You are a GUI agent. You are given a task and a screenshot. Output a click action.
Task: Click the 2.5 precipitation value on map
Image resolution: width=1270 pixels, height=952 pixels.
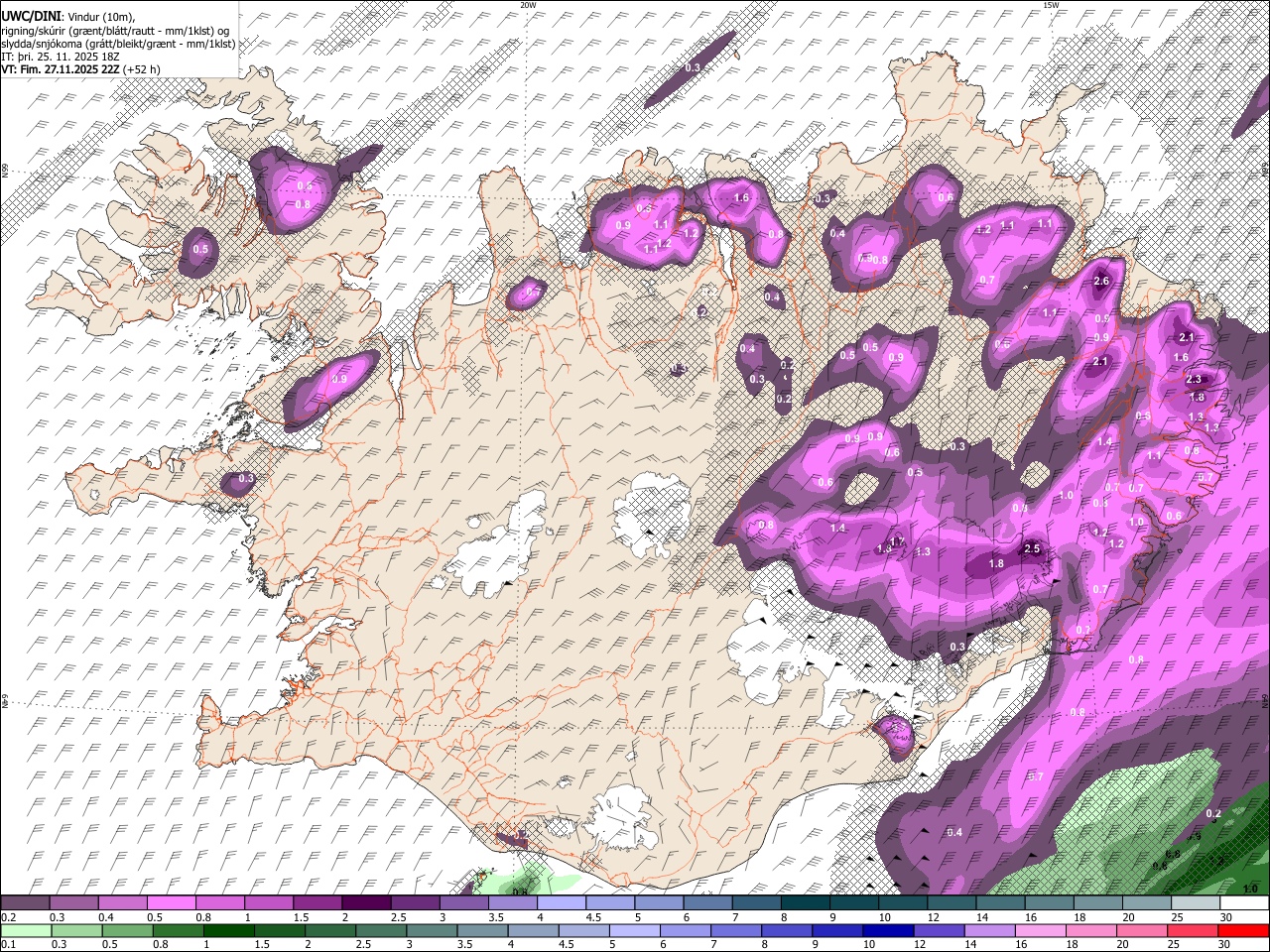[x=1032, y=549]
